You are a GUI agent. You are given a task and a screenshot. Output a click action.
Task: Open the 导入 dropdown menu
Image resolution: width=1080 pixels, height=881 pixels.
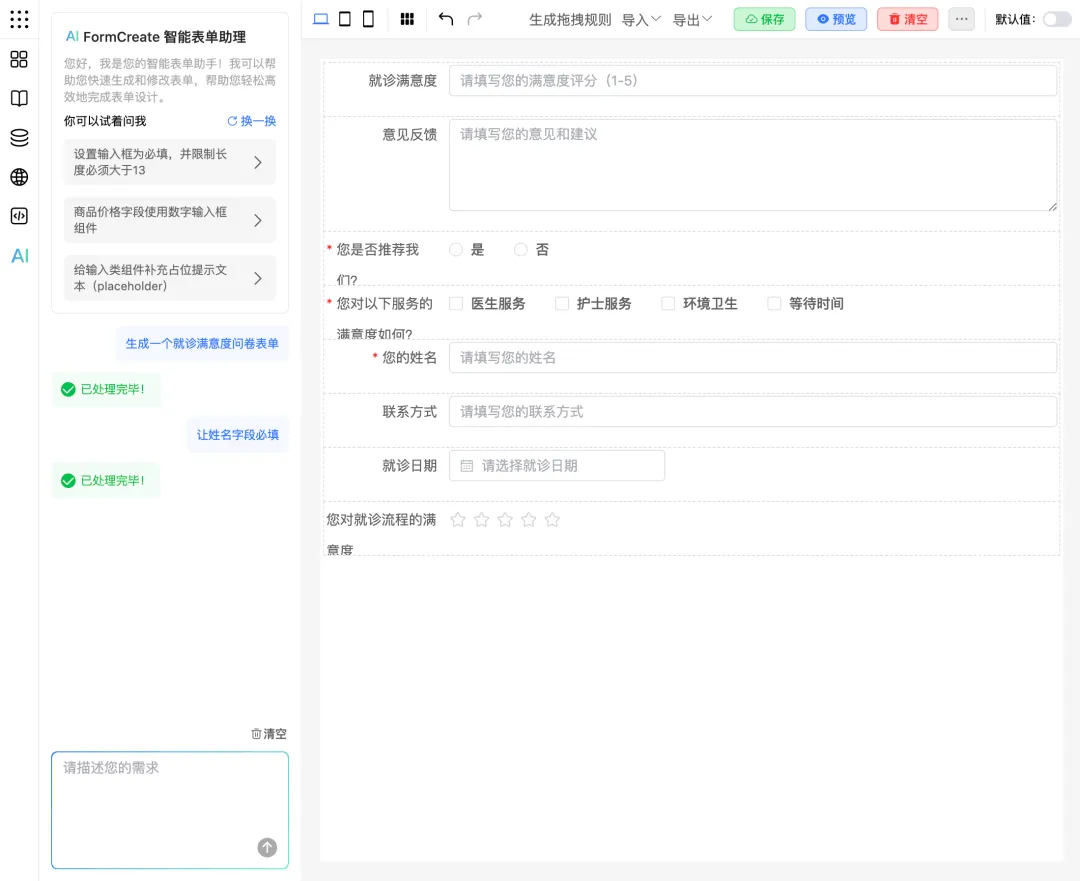(641, 18)
